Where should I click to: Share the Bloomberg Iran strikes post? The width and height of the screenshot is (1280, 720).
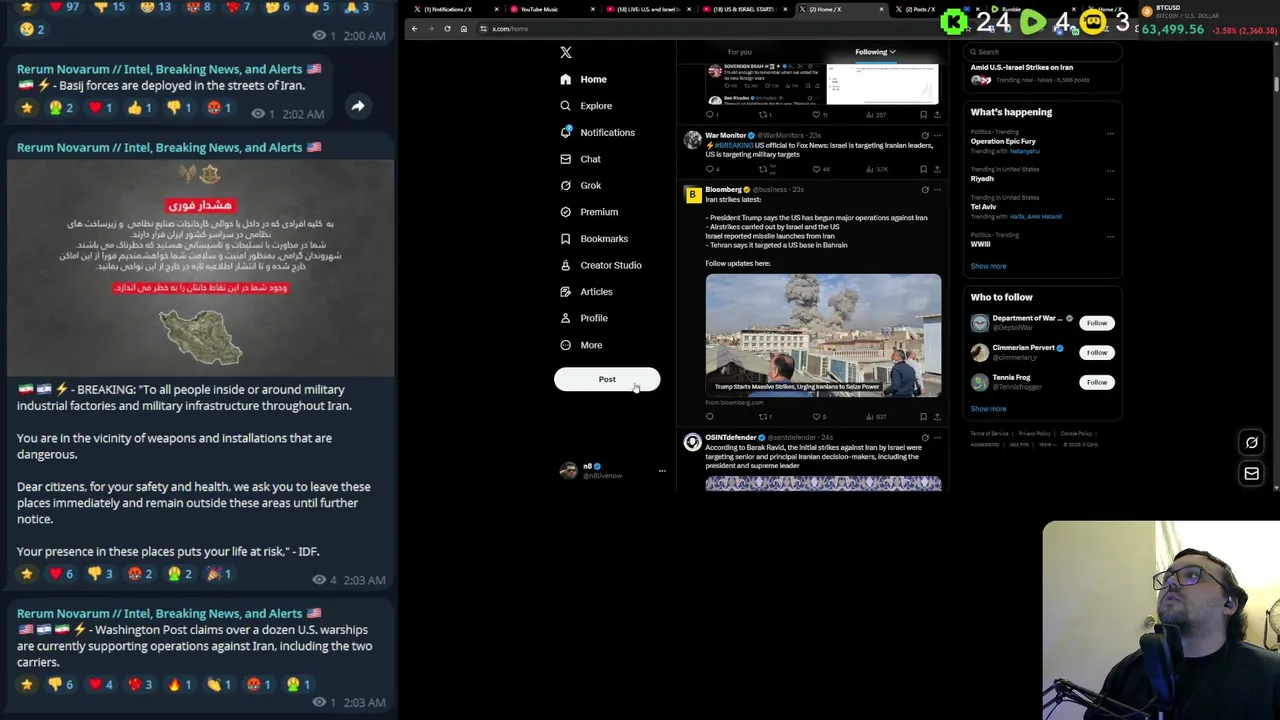pyautogui.click(x=937, y=417)
